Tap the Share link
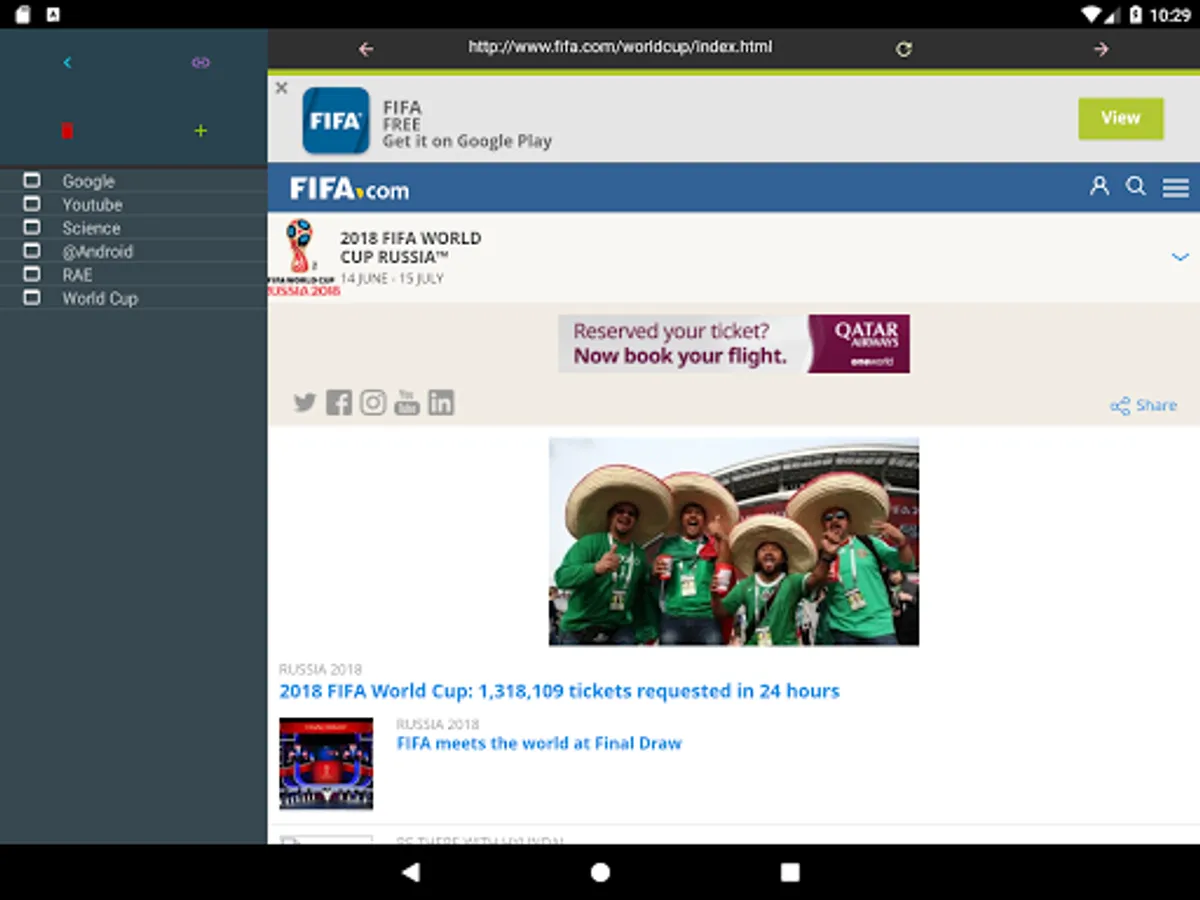 click(x=1143, y=405)
